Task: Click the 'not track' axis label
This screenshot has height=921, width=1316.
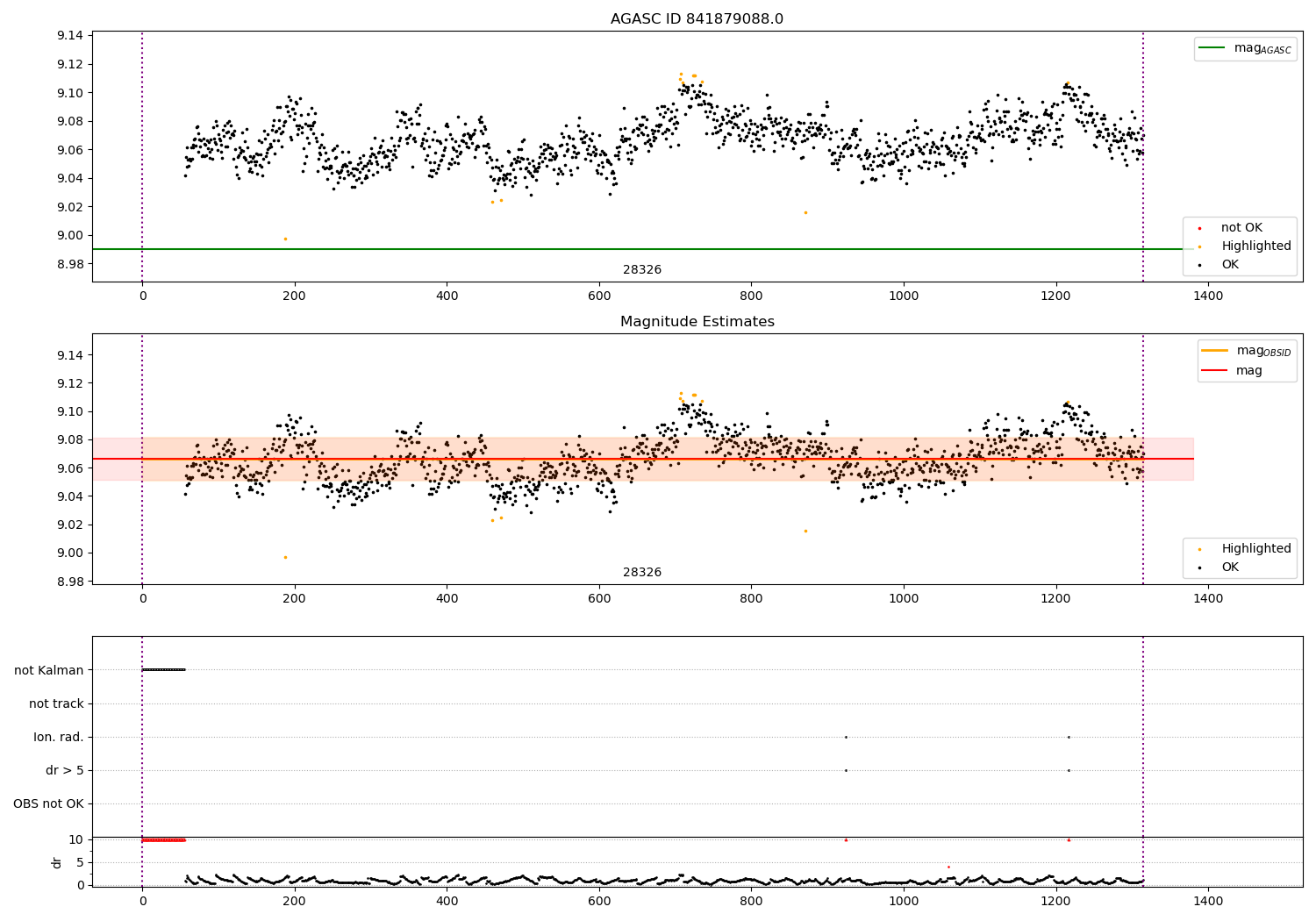Action: [56, 703]
